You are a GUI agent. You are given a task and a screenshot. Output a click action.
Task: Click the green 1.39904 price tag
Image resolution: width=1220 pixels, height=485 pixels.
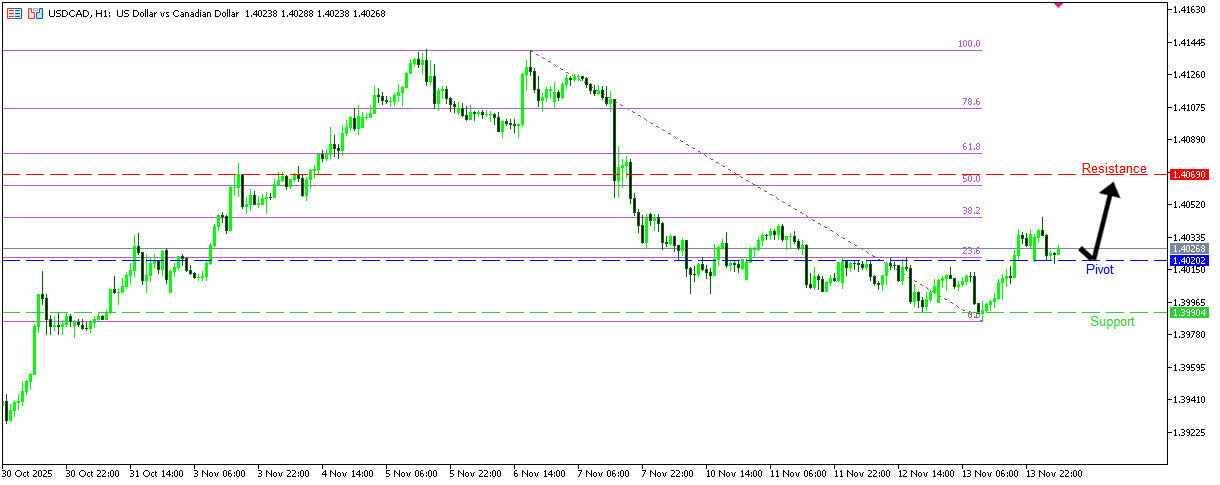click(1189, 313)
